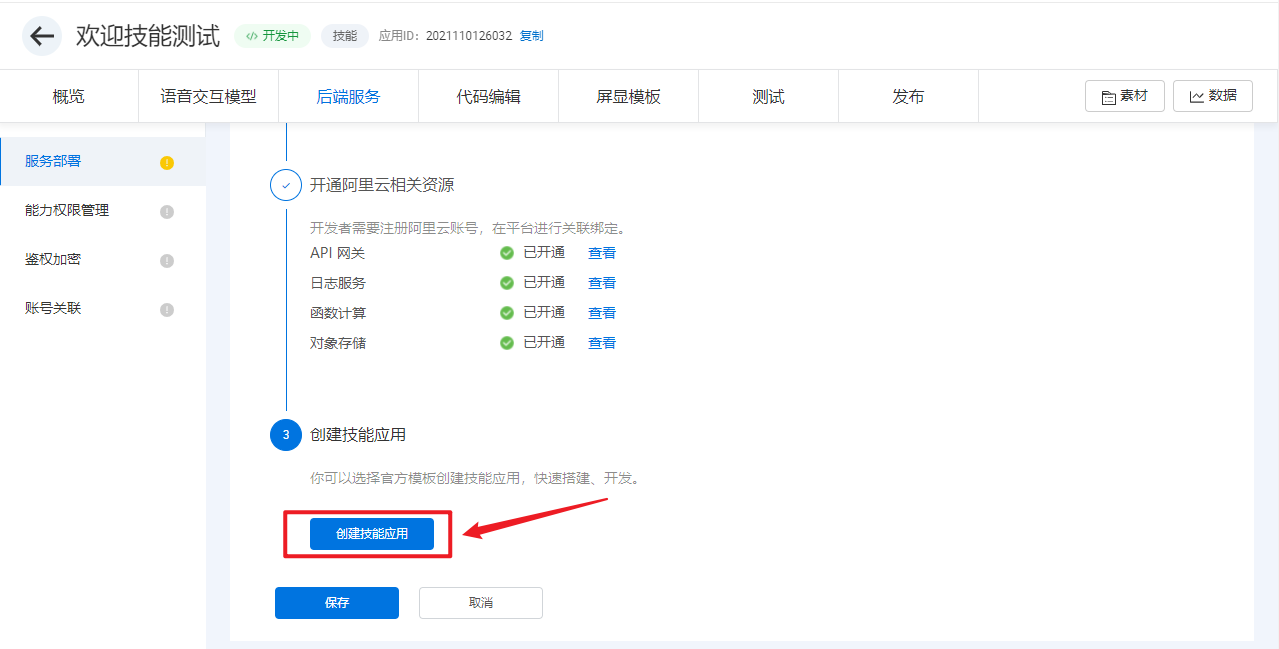Click the step 3 circle icon
The height and width of the screenshot is (649, 1279).
click(286, 435)
